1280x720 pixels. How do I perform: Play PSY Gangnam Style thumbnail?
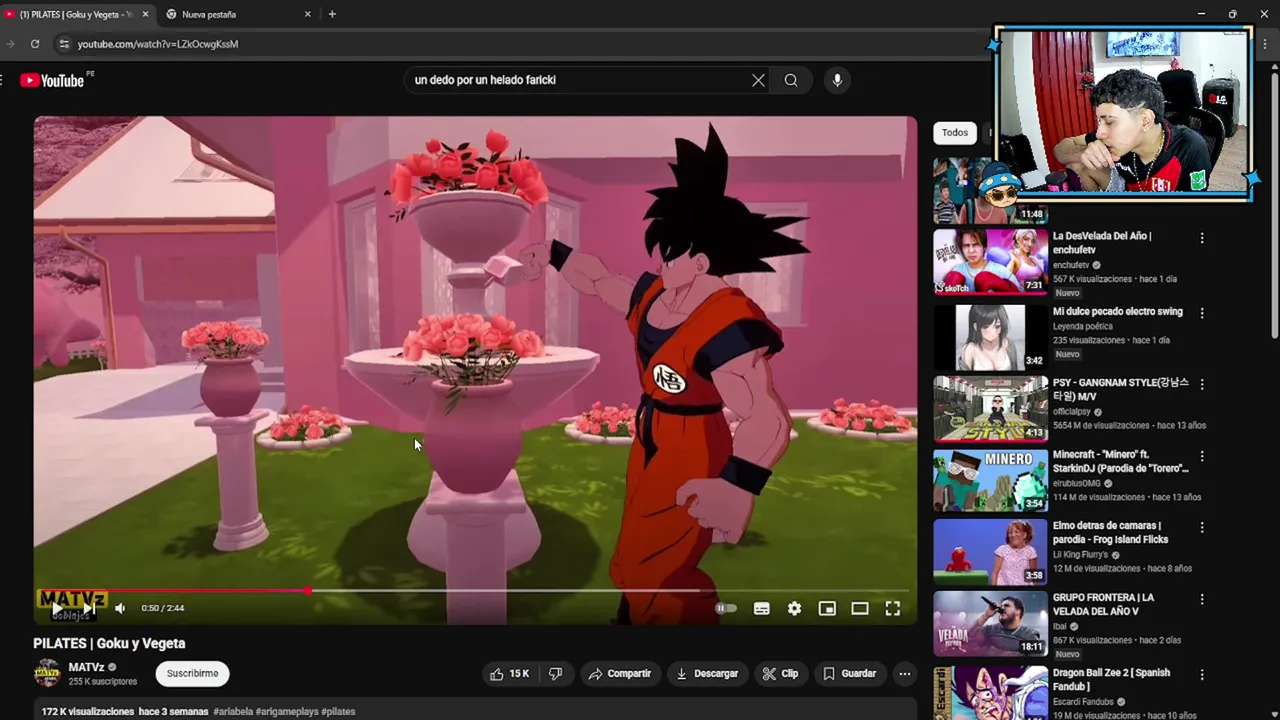click(x=990, y=408)
